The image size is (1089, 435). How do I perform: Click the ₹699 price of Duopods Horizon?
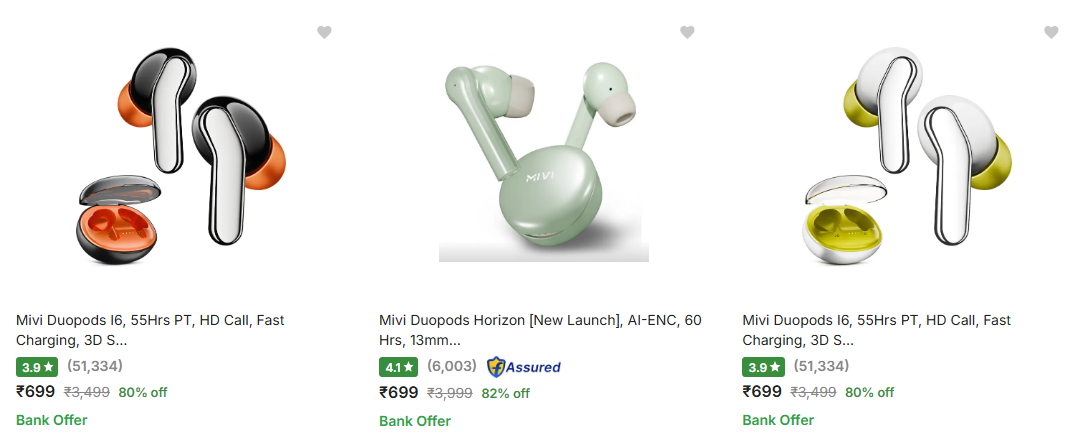[398, 392]
